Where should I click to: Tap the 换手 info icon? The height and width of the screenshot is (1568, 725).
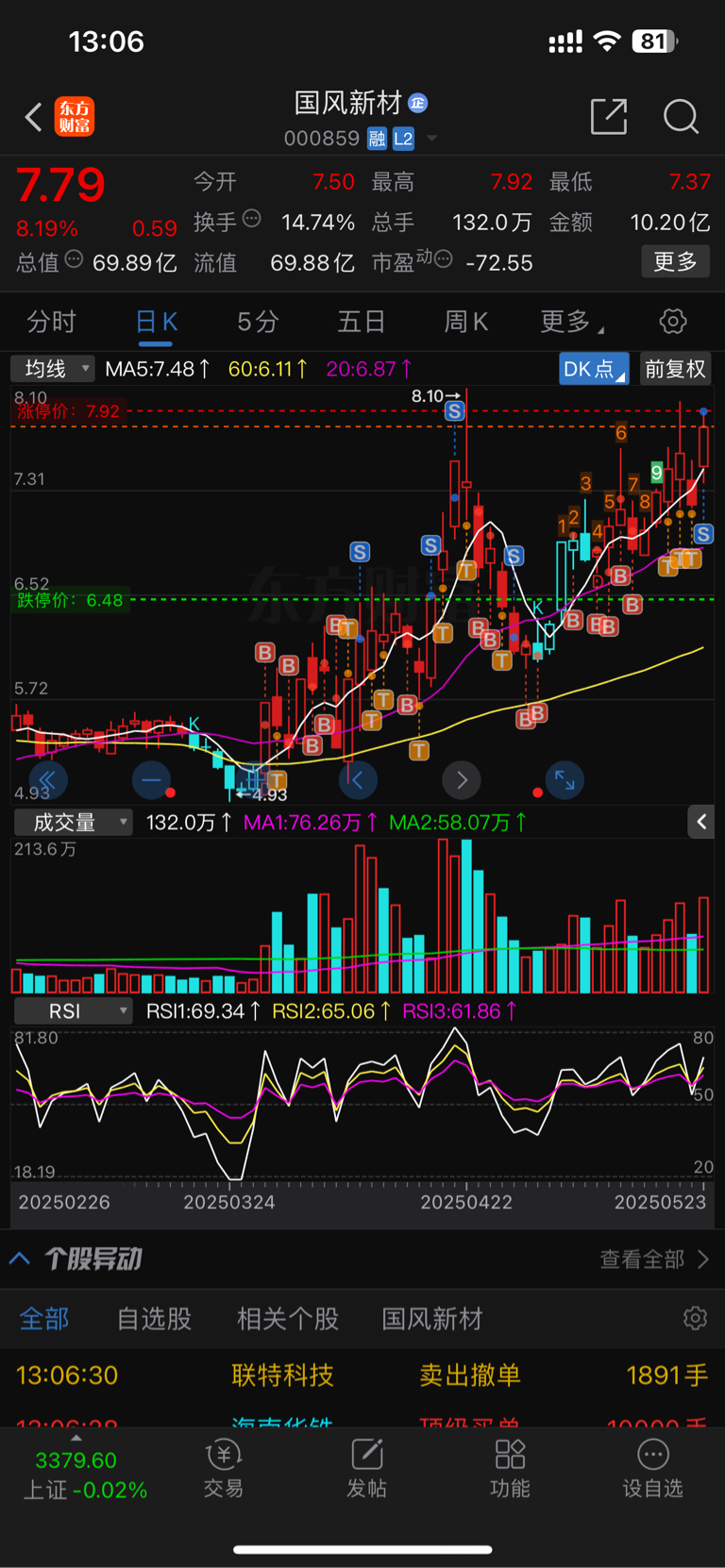(252, 219)
